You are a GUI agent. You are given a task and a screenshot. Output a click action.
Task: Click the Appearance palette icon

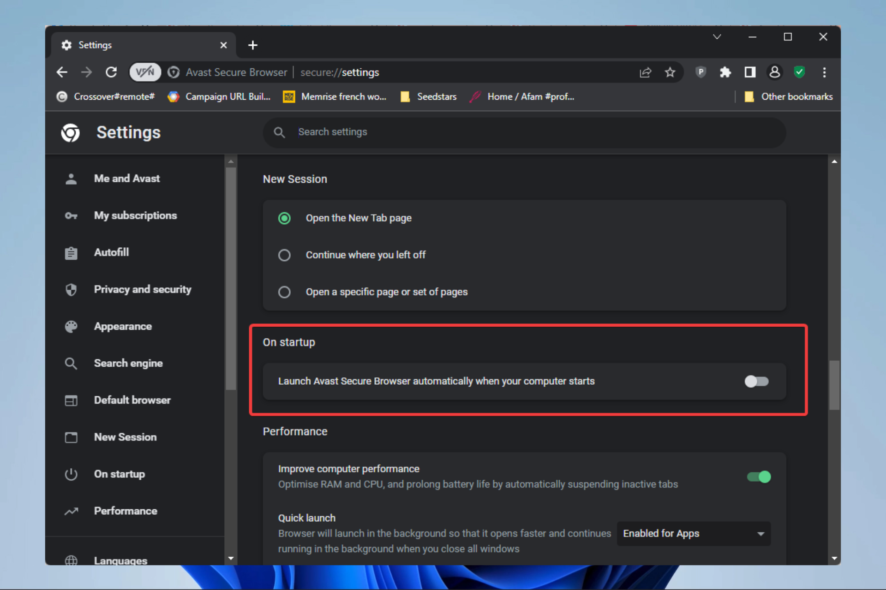point(71,327)
